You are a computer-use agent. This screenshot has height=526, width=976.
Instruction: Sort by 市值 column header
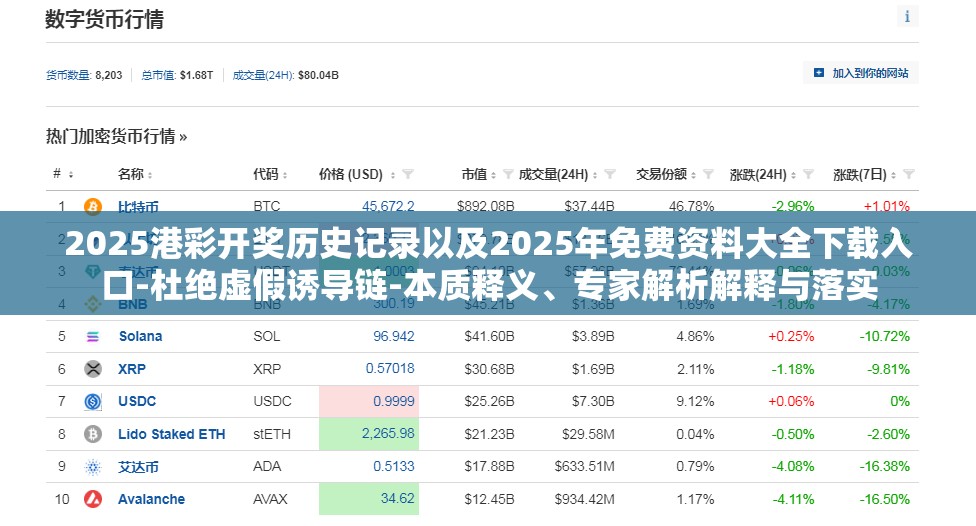click(479, 174)
